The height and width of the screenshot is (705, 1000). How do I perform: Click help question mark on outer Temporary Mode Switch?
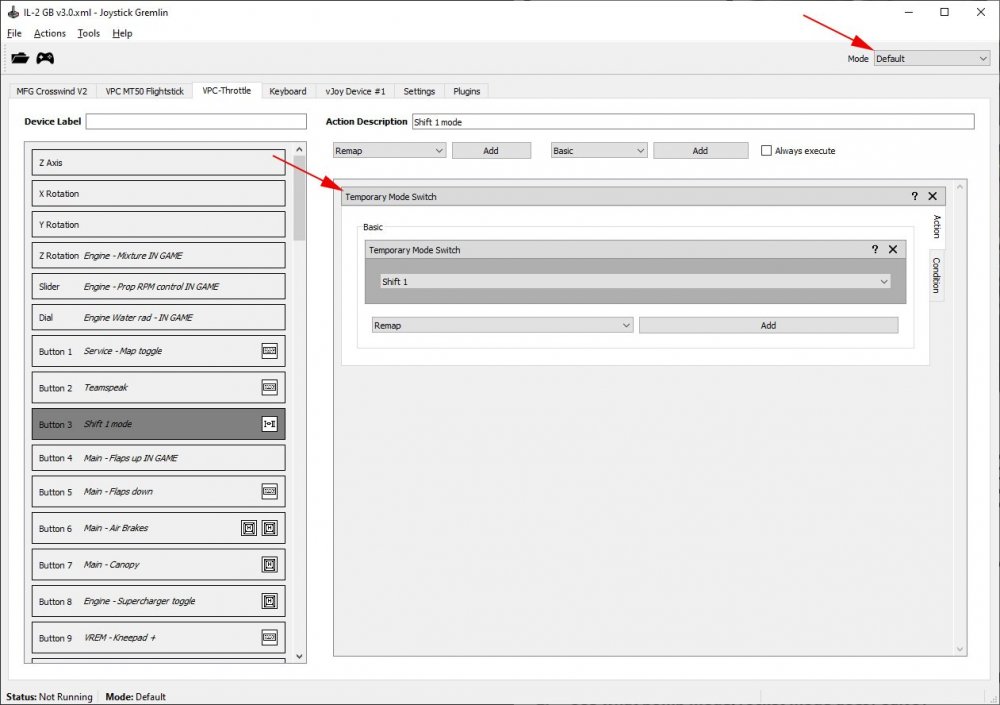[x=914, y=197]
